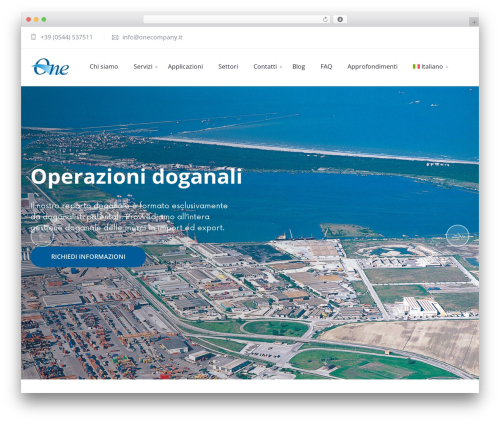Open the Blog page

coord(299,67)
